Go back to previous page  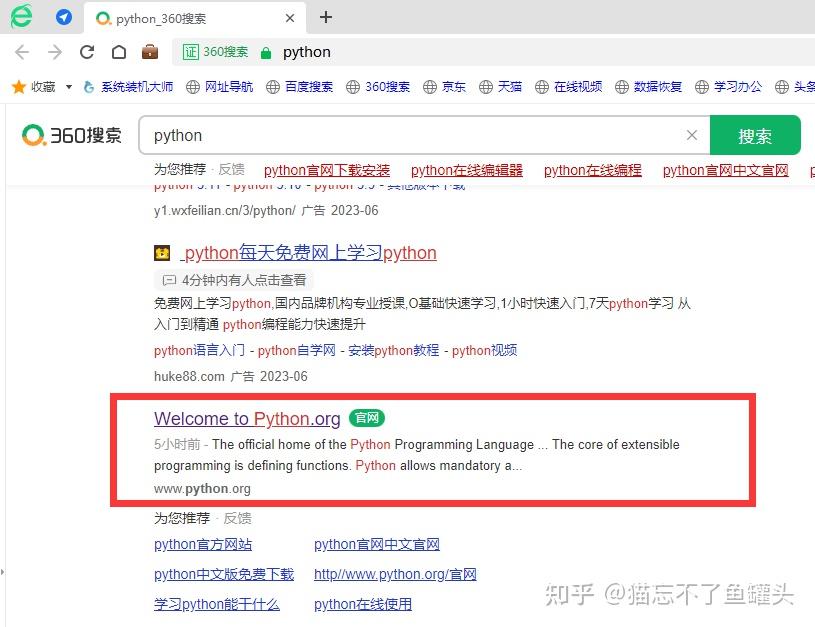click(22, 52)
